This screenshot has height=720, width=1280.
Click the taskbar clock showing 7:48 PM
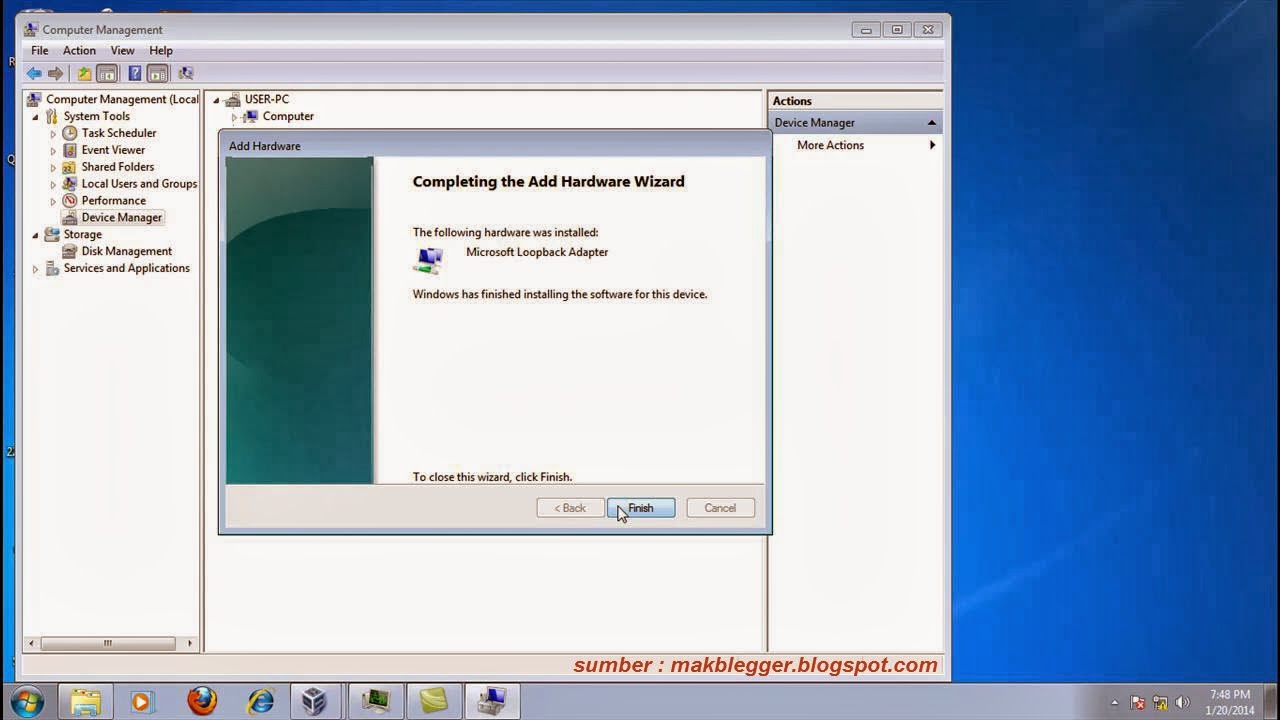(1230, 702)
